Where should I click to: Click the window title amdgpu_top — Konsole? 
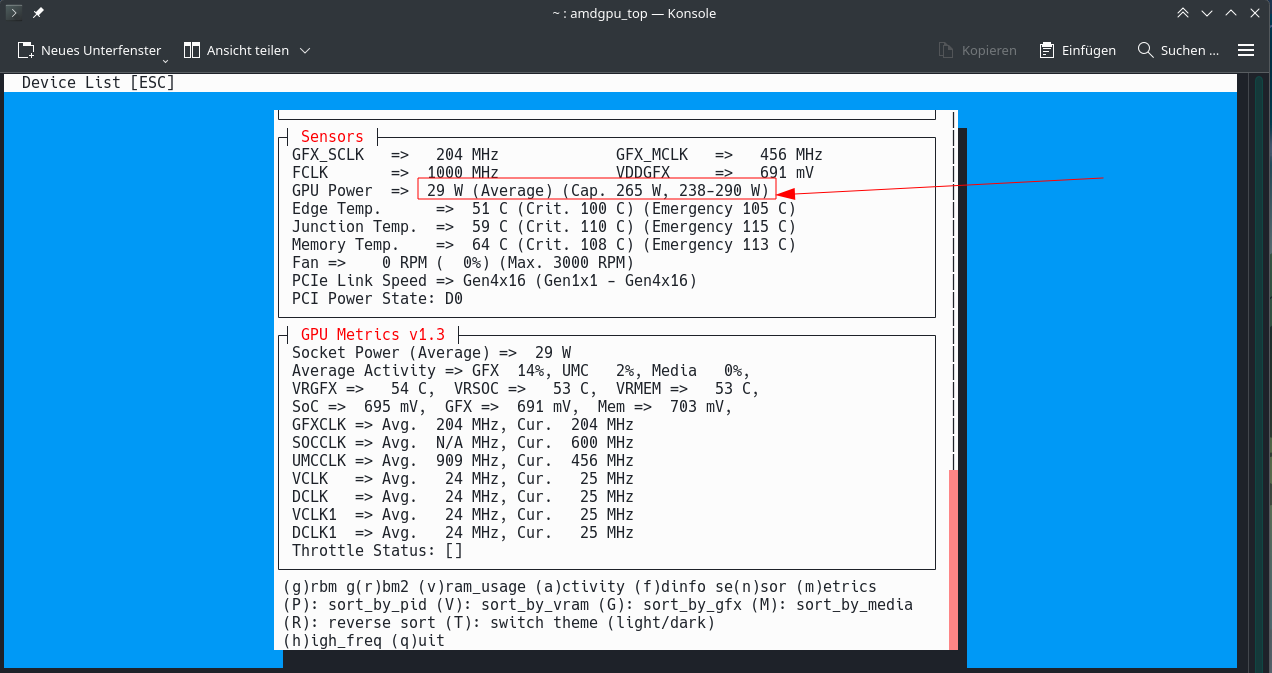click(x=634, y=13)
